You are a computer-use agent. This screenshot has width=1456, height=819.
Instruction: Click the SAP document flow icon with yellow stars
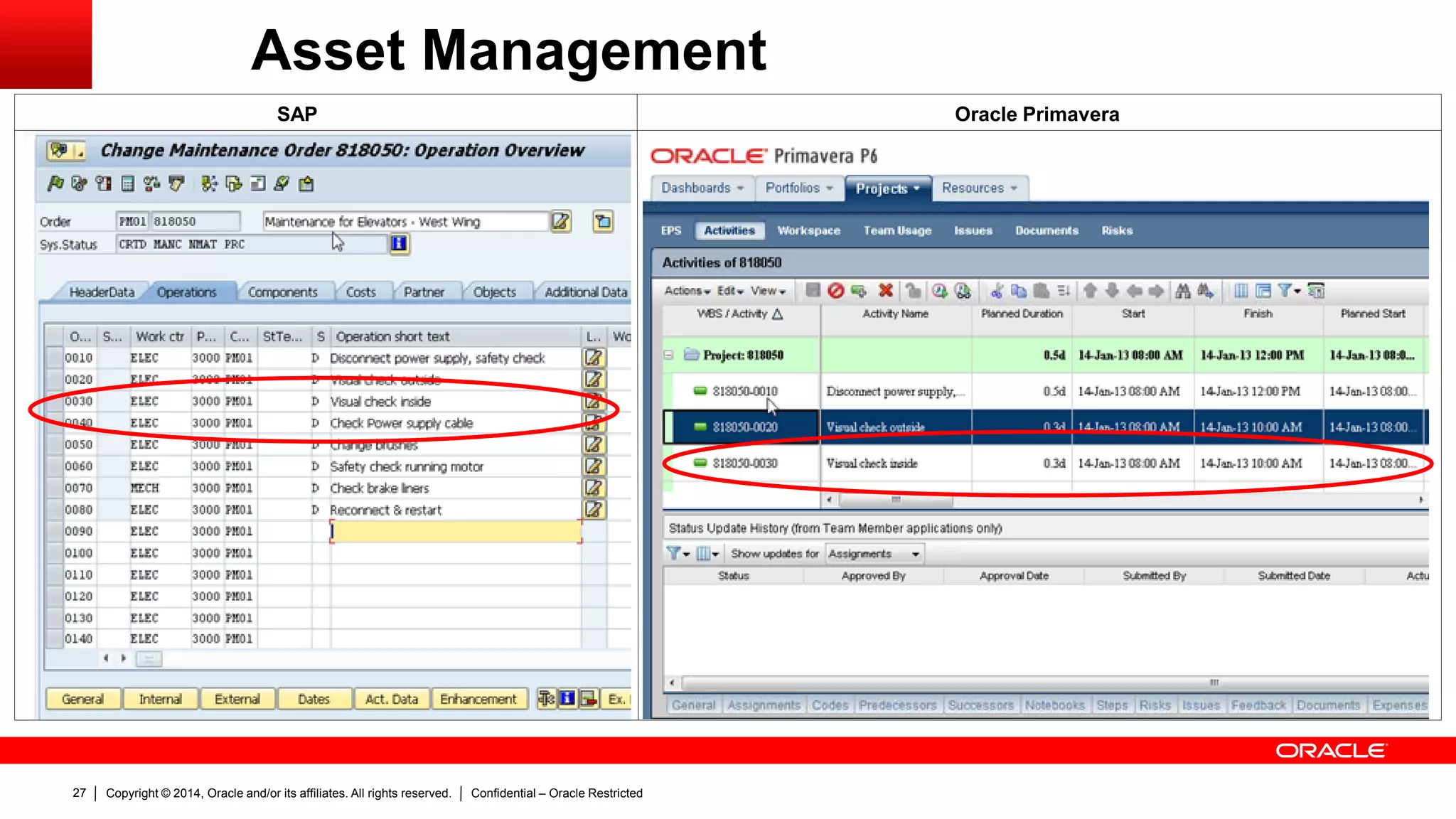tap(209, 184)
